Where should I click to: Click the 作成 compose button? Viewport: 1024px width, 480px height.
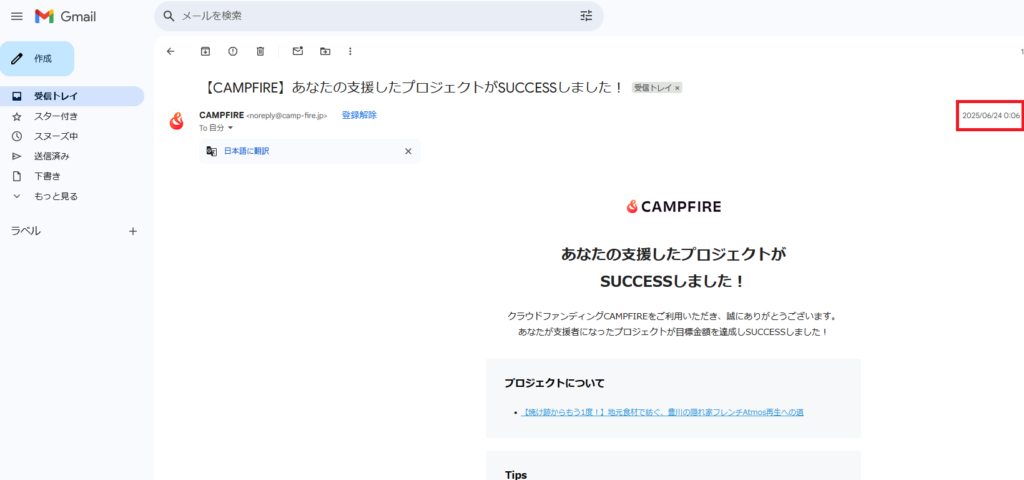37,59
